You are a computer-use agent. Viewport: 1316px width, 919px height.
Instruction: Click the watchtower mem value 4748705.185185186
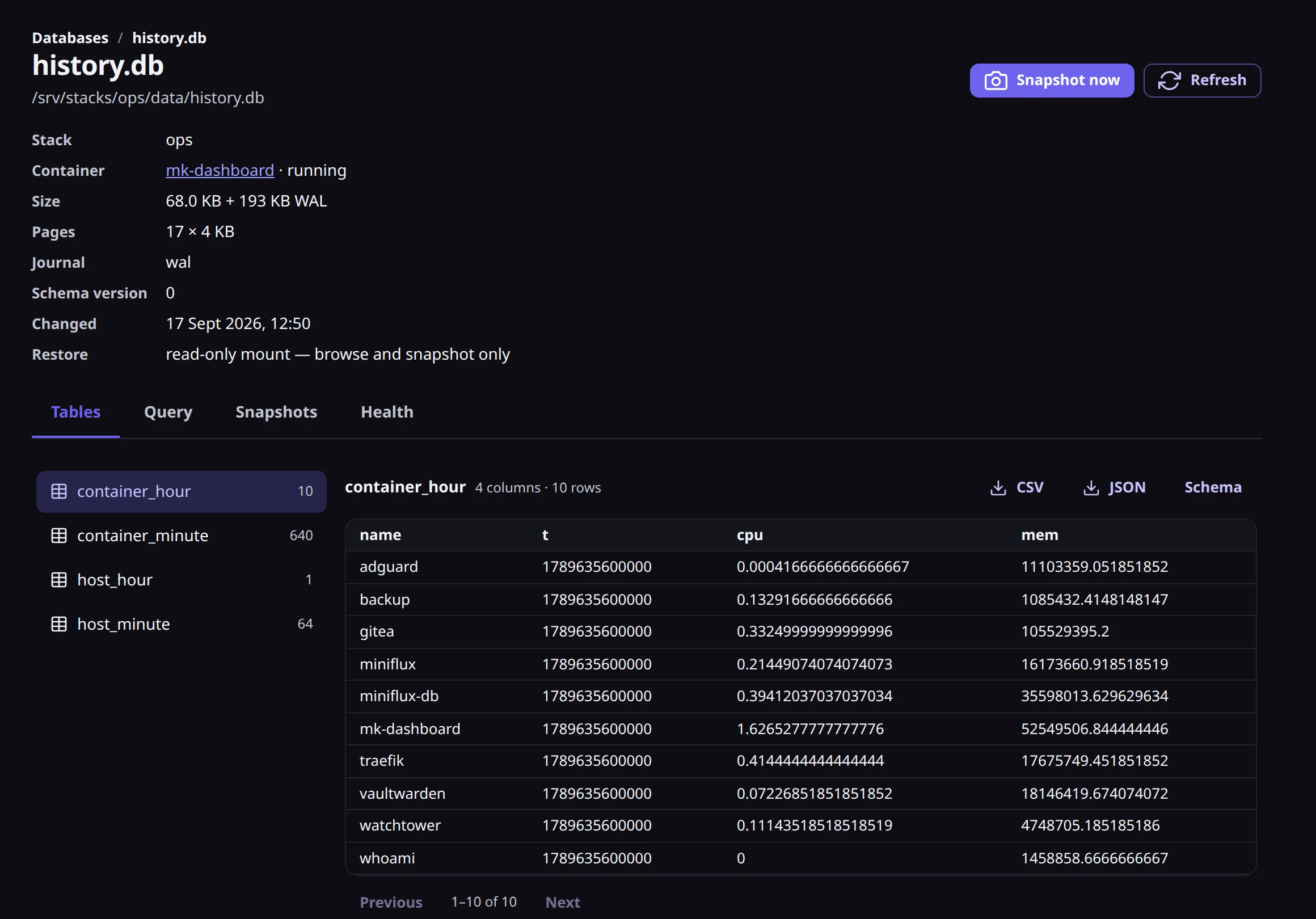pos(1090,825)
